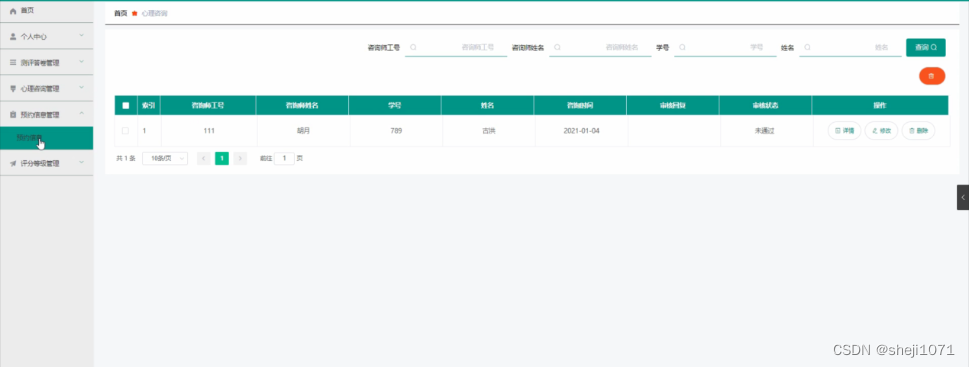Click the 789 student number cell
This screenshot has height=367, width=970.
click(396, 131)
